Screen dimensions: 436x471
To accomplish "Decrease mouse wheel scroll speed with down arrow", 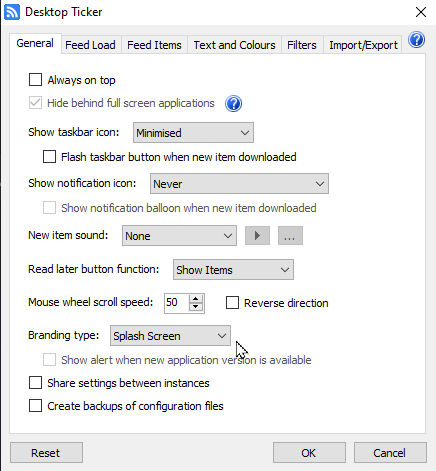I will point(196,307).
